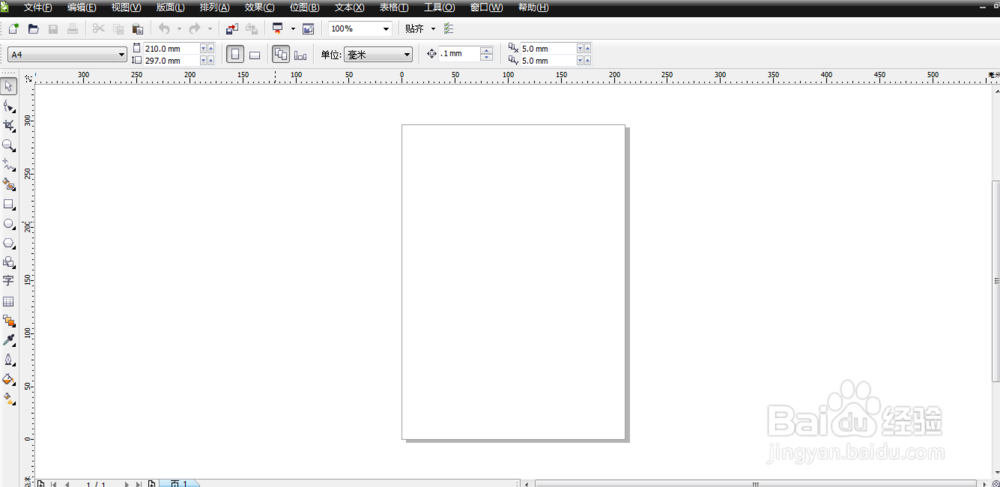This screenshot has width=1000, height=487.
Task: Click the page width 210.0 mm field
Action: pos(171,48)
